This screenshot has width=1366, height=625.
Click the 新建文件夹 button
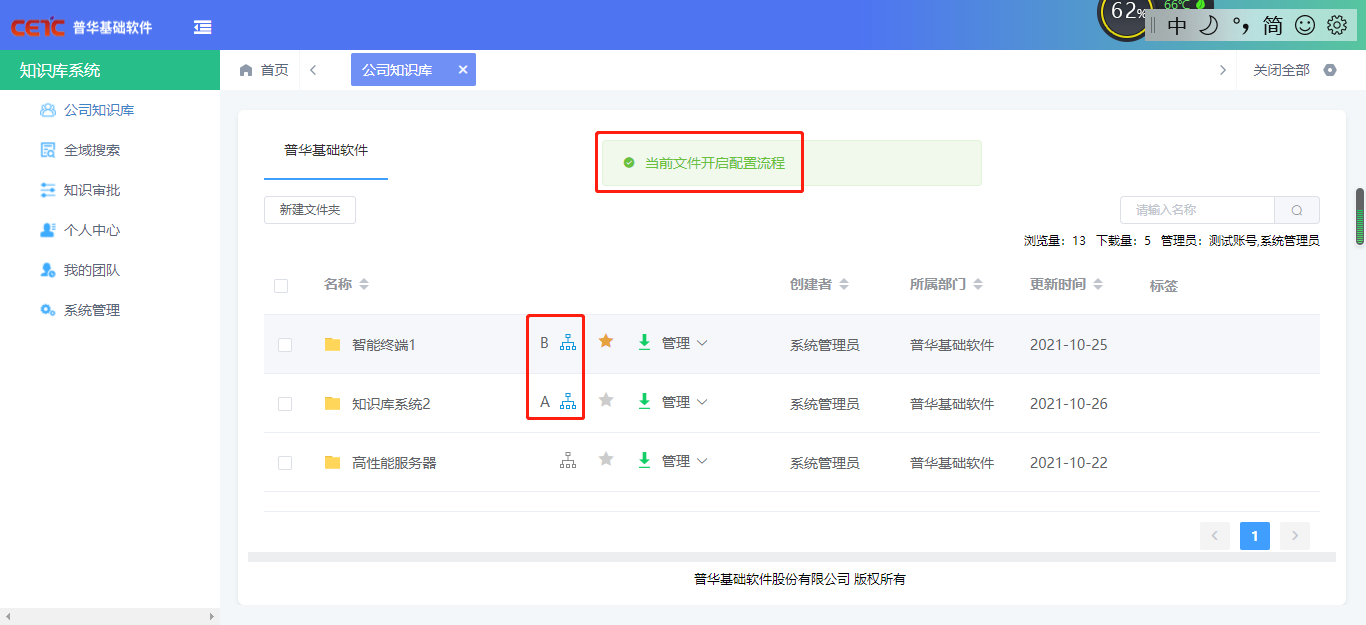pyautogui.click(x=309, y=209)
